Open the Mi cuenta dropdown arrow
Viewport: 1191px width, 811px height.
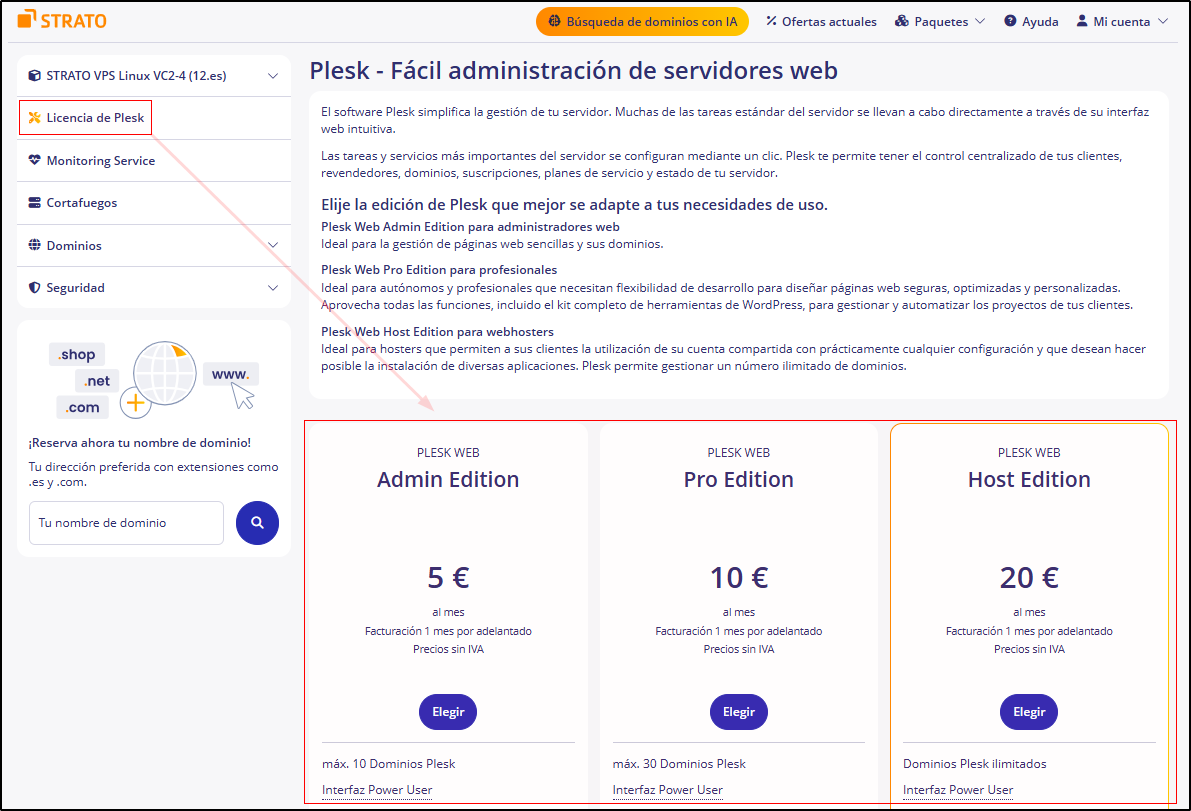click(1163, 21)
